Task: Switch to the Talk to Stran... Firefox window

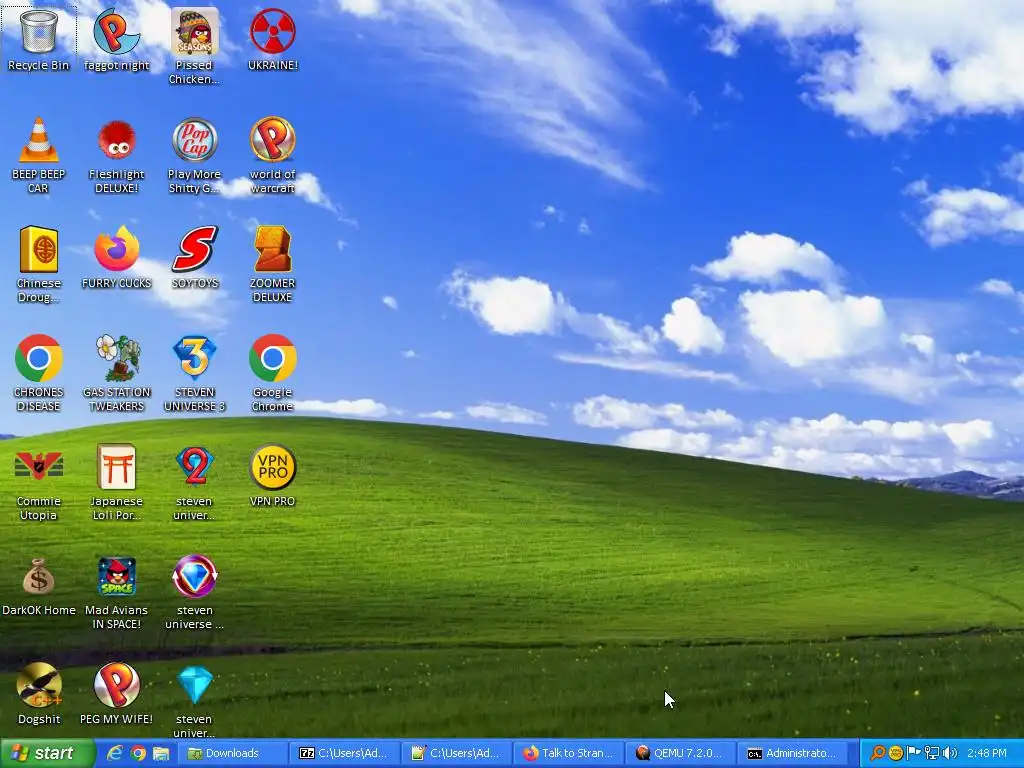Action: pyautogui.click(x=568, y=753)
